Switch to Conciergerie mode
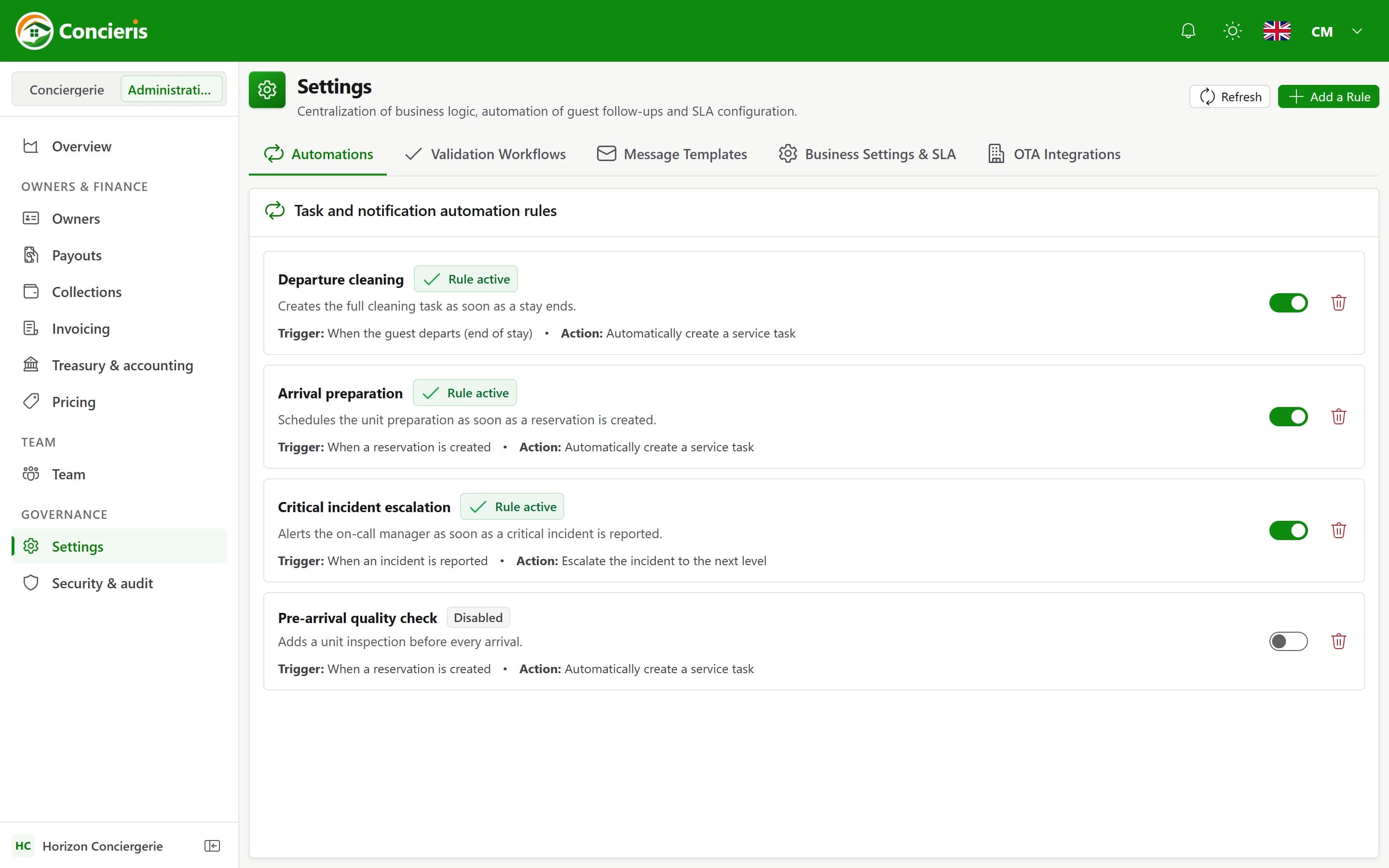 67,90
